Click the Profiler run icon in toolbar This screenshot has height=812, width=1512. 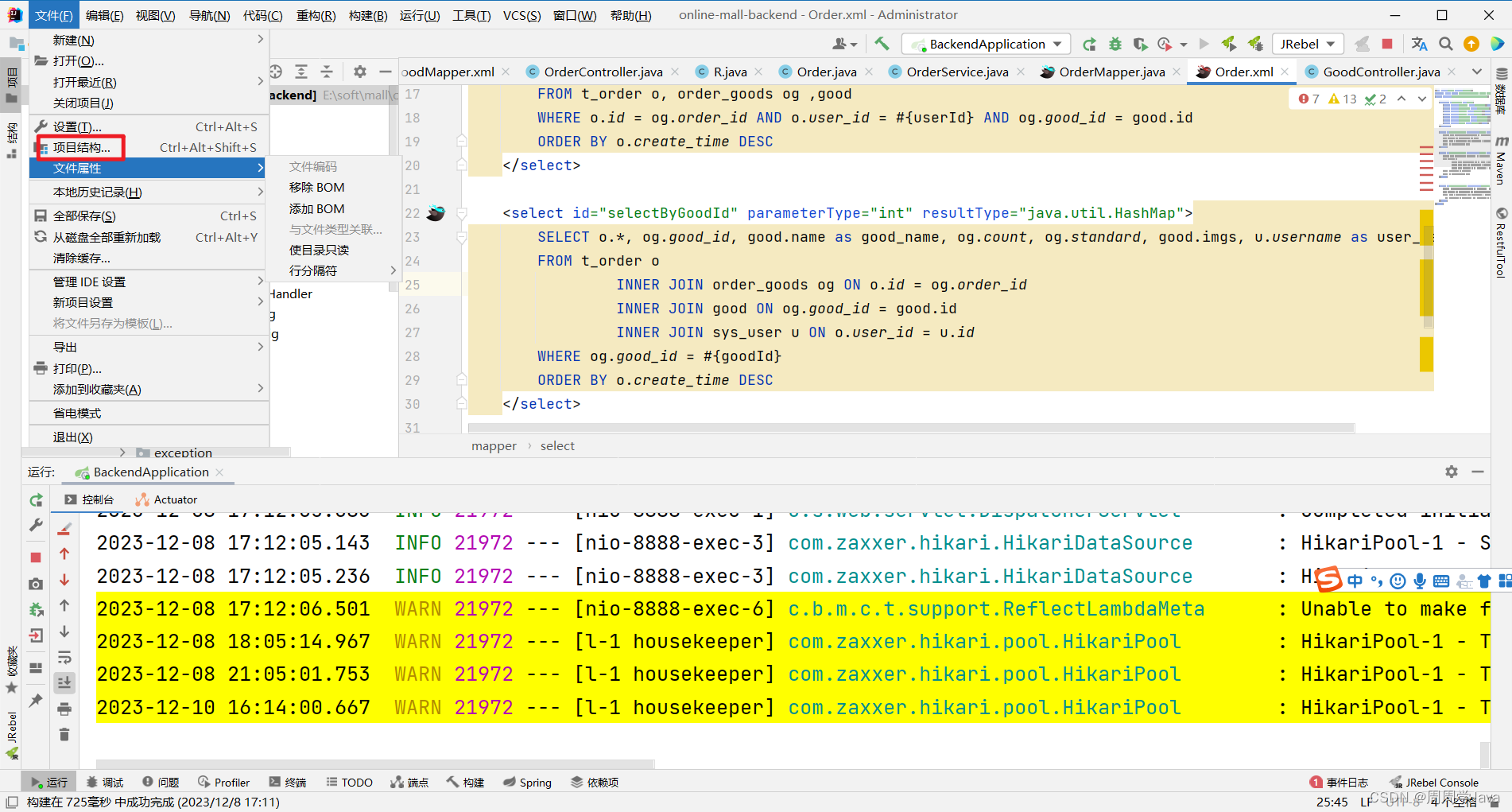click(x=1165, y=45)
